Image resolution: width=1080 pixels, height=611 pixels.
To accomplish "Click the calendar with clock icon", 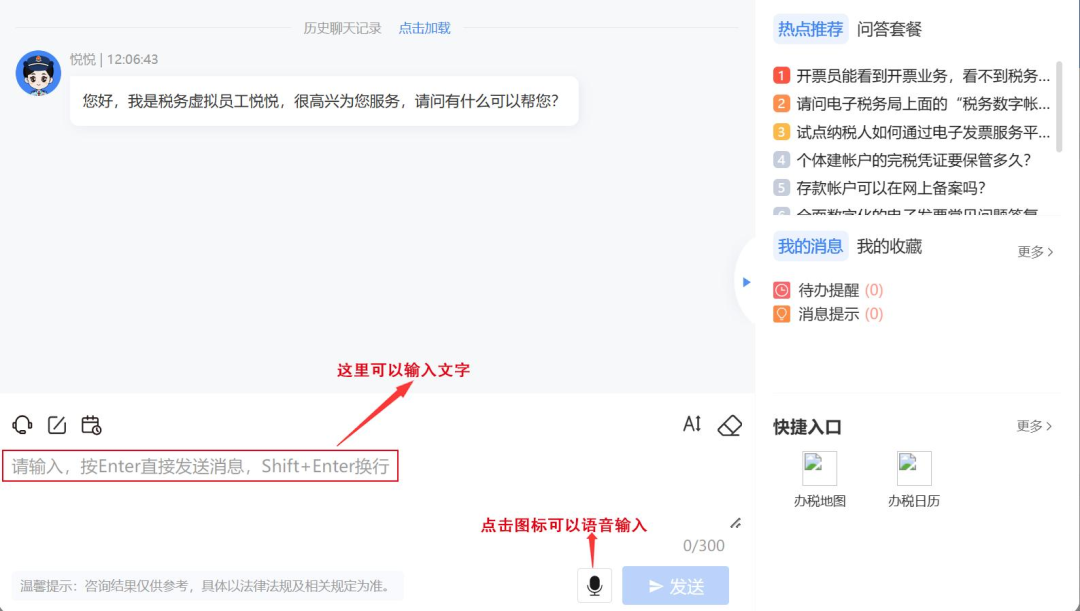I will click(91, 425).
